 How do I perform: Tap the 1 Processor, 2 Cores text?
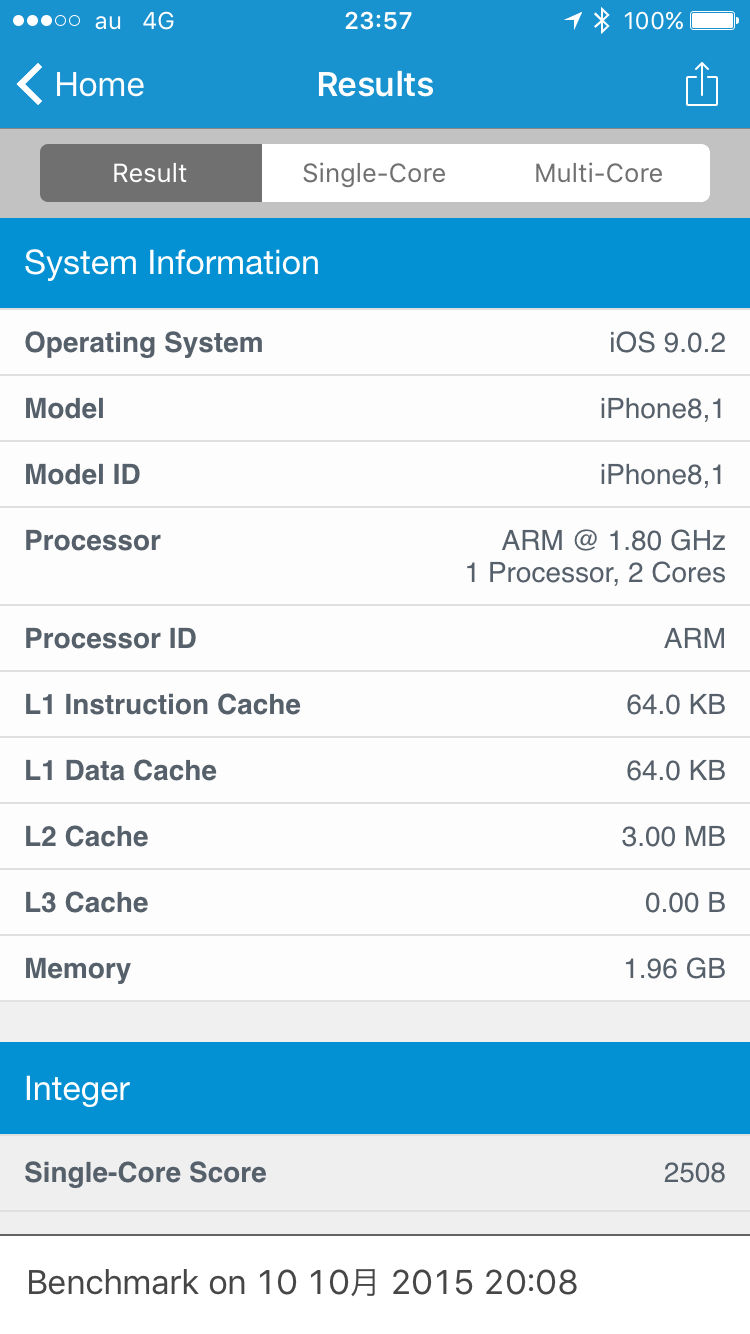tap(595, 573)
